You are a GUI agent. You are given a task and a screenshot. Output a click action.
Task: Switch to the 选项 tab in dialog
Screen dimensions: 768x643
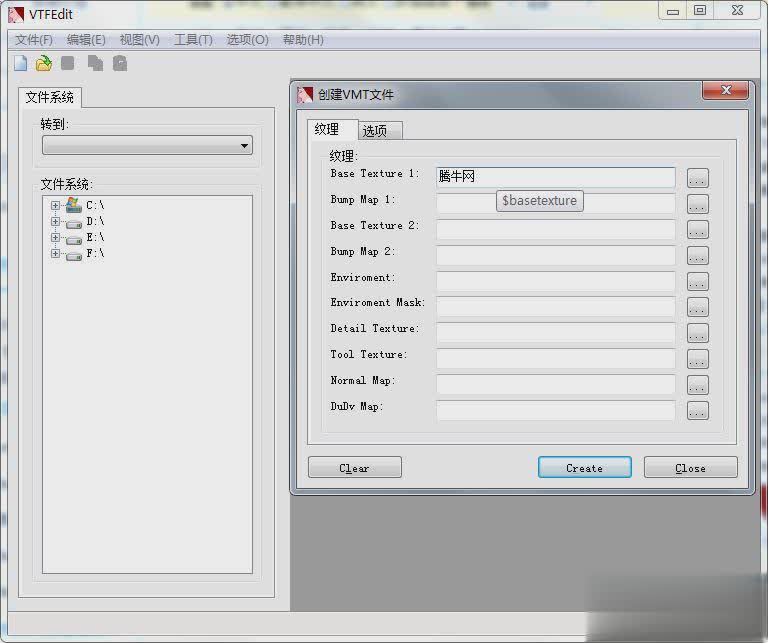tap(381, 131)
